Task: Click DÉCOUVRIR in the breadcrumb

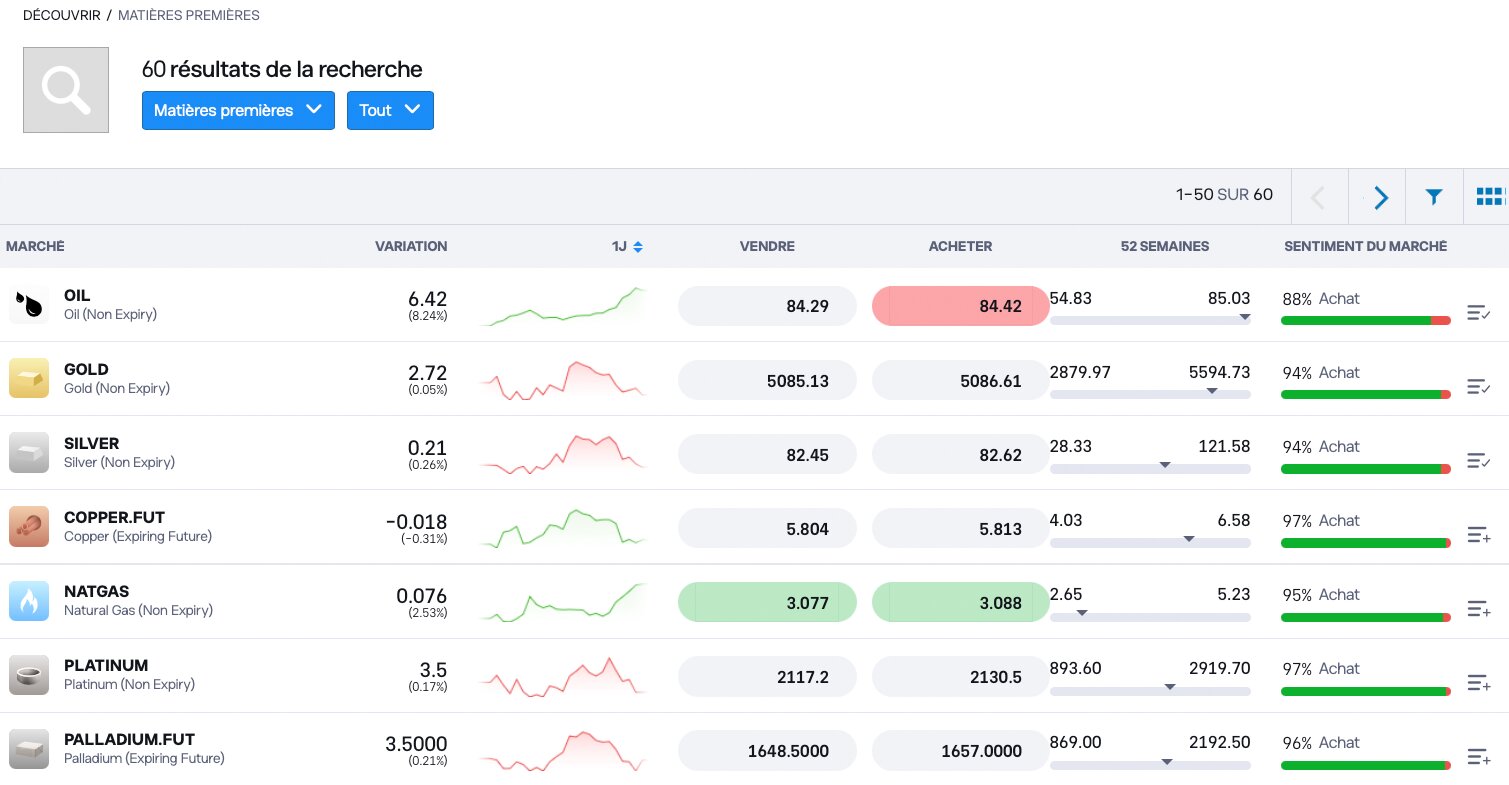Action: point(62,15)
